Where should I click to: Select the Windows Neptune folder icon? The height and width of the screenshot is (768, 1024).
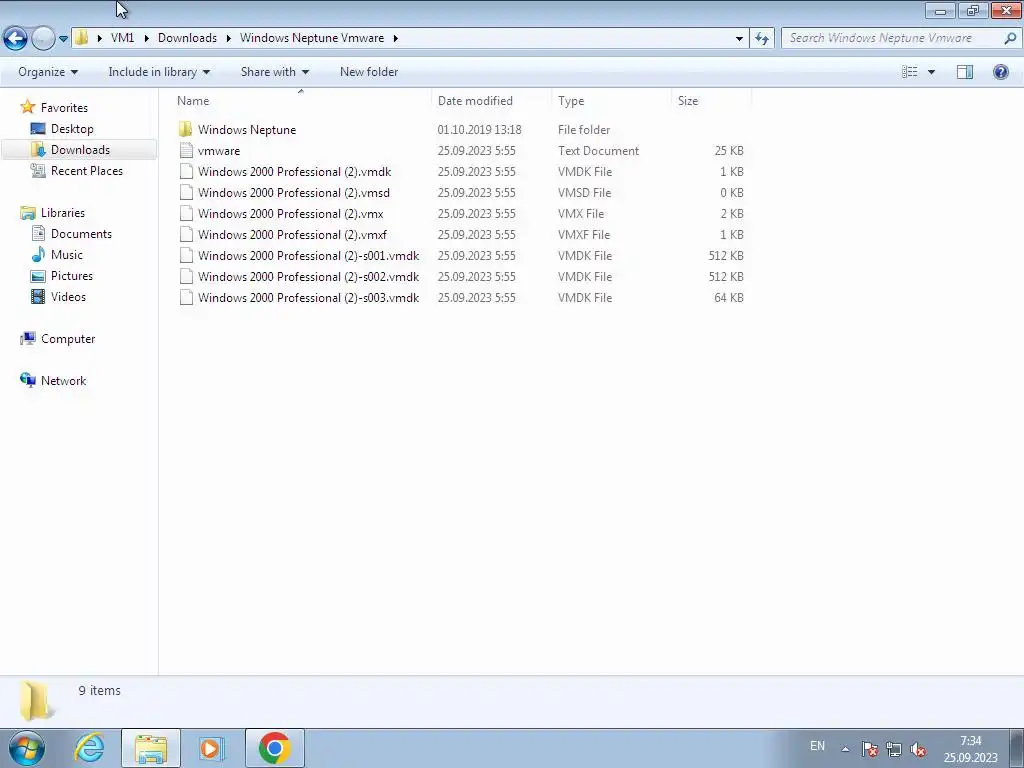point(186,129)
